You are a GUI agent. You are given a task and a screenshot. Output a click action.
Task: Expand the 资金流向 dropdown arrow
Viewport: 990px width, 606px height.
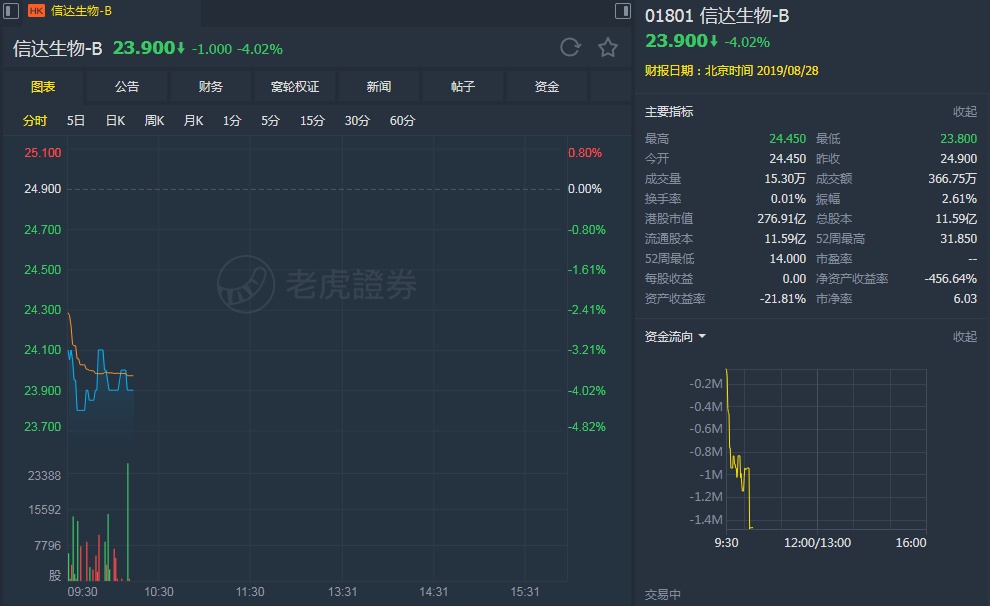tap(702, 337)
